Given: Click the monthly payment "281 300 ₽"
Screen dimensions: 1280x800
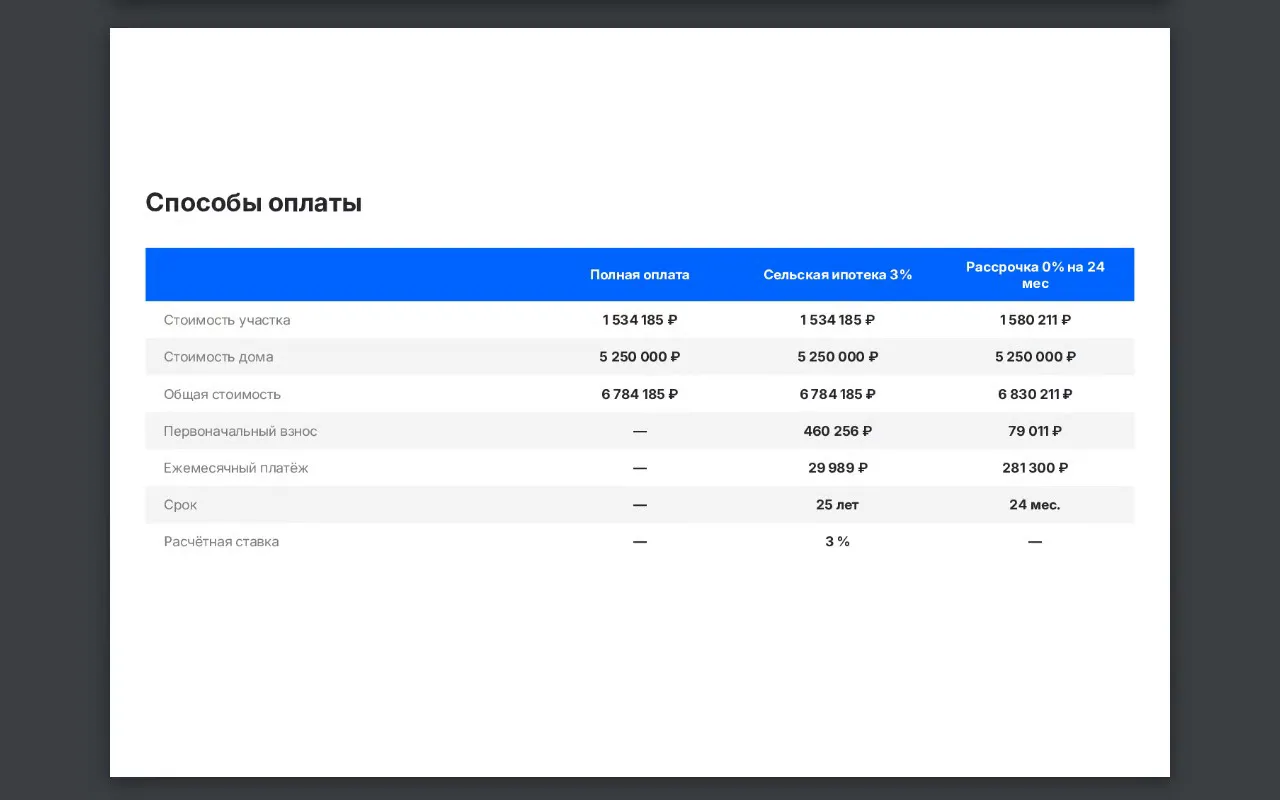Looking at the screenshot, I should coord(1035,468).
